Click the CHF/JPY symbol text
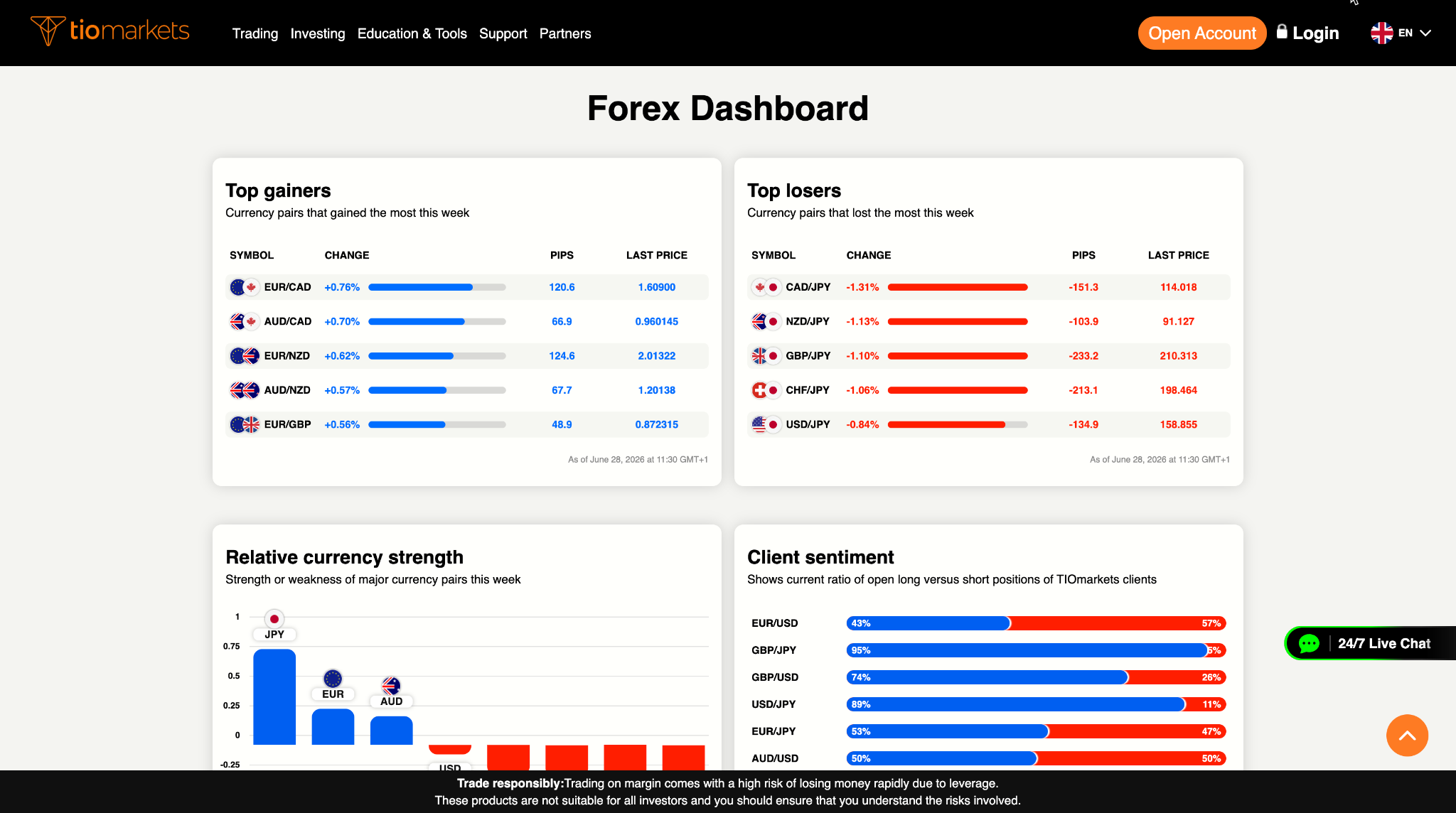This screenshot has height=813, width=1456. [x=808, y=390]
